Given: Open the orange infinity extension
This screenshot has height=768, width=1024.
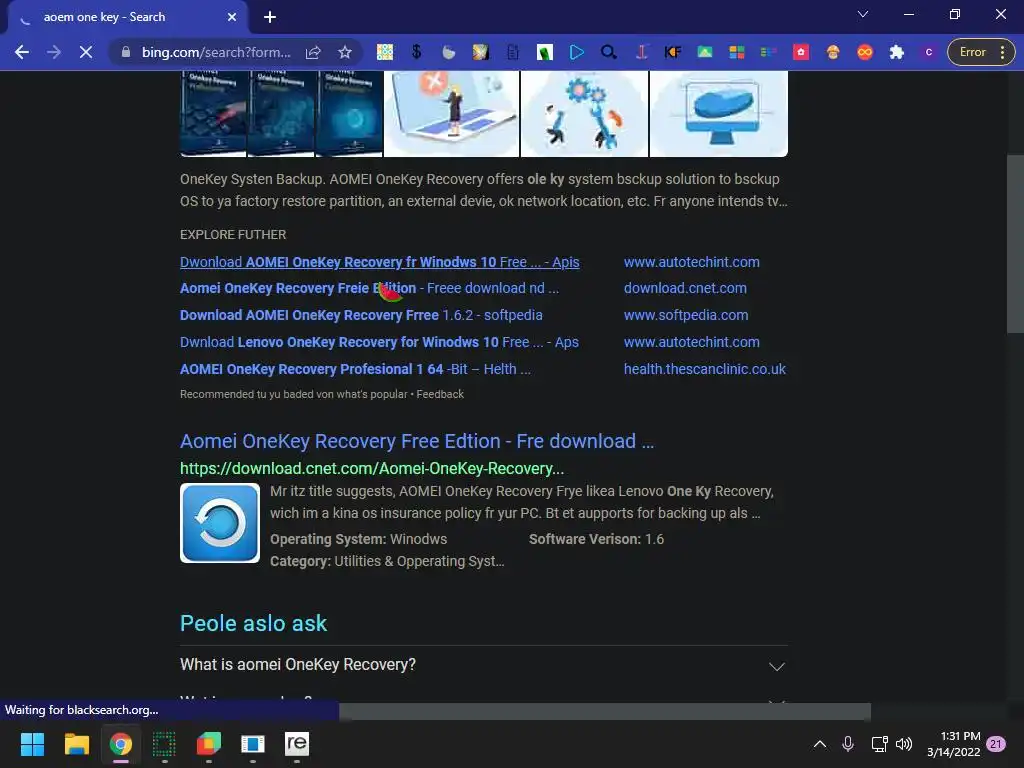Looking at the screenshot, I should [x=865, y=52].
